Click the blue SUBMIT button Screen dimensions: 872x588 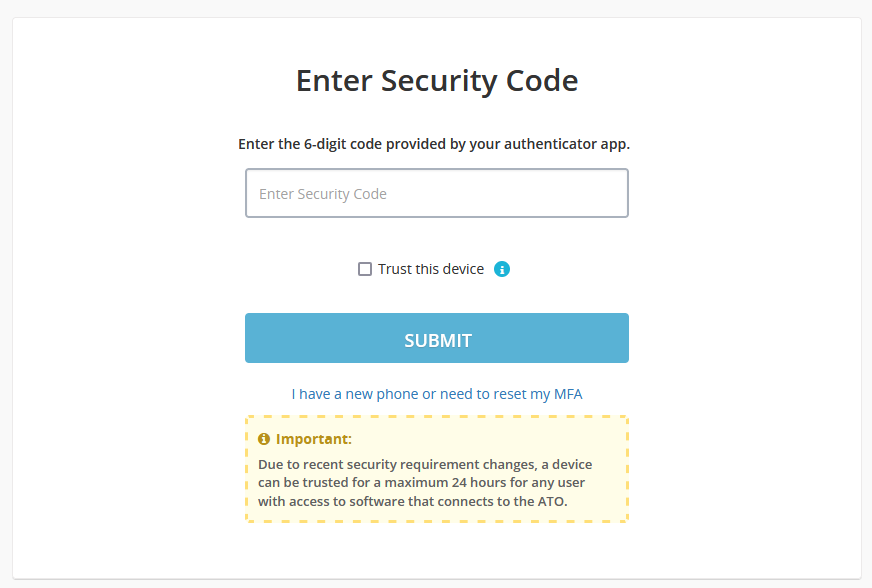pyautogui.click(x=437, y=338)
